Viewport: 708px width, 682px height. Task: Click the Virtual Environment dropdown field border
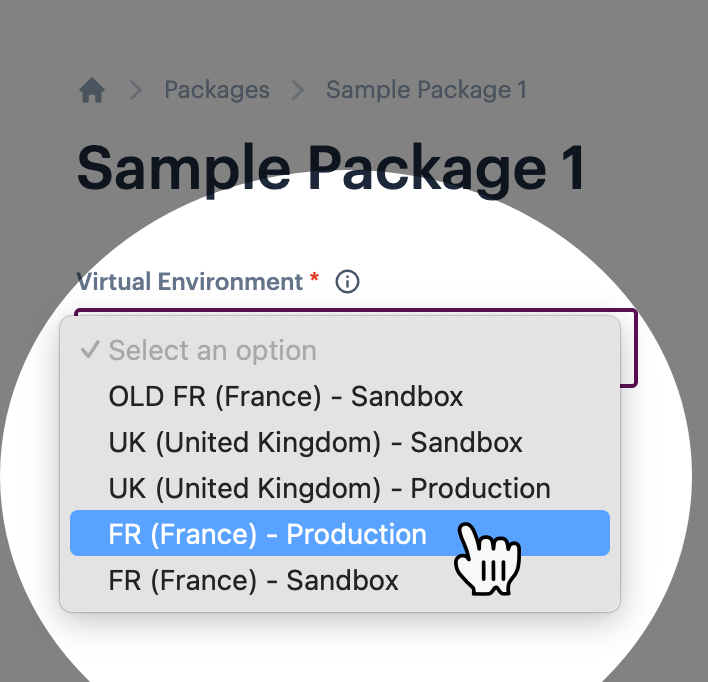(x=634, y=346)
